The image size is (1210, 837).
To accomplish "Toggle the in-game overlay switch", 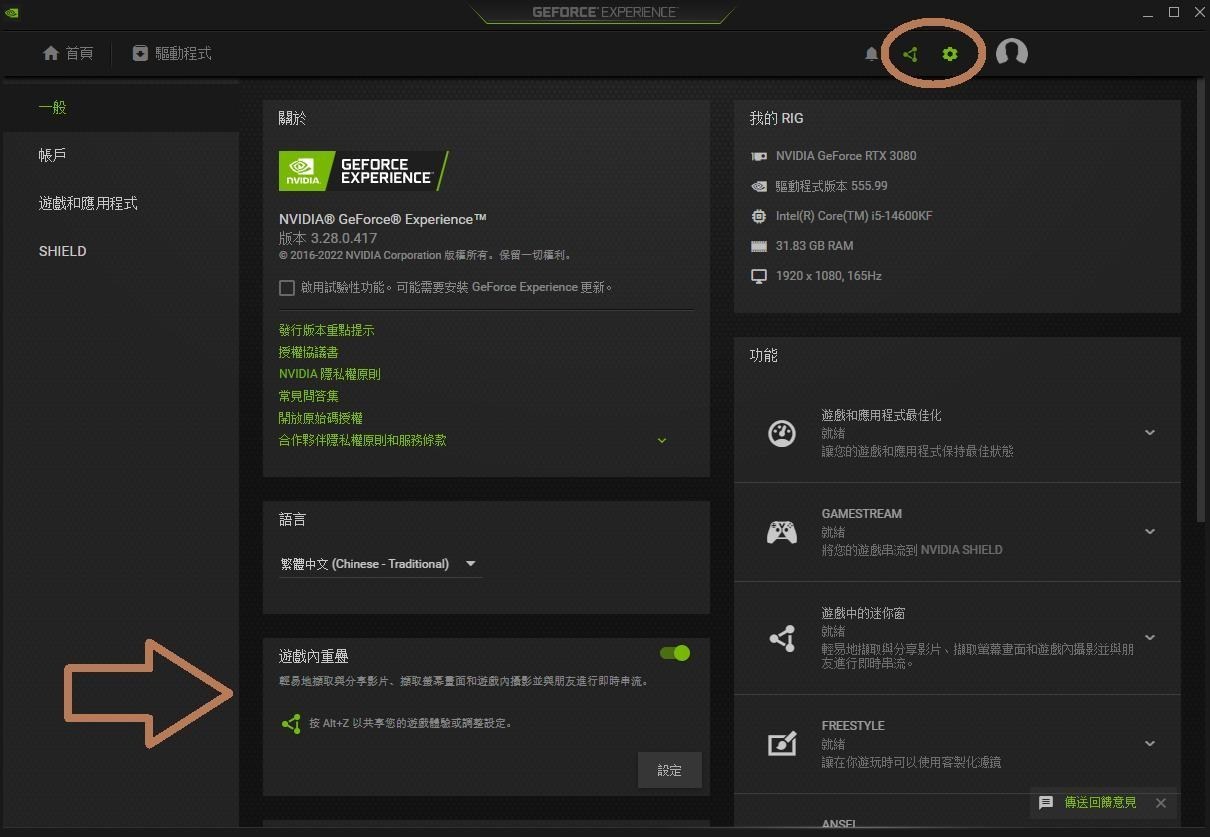I will (675, 653).
